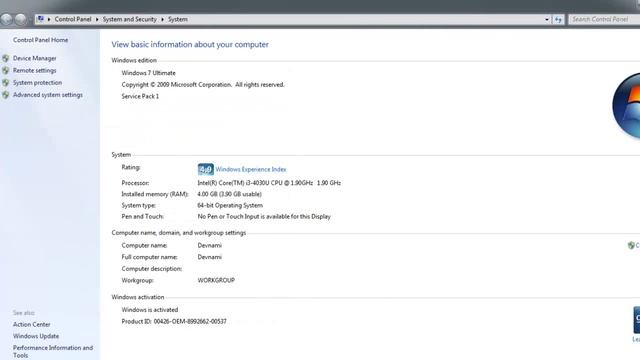This screenshot has height=360, width=640.
Task: Go to Control Panel breadcrumb
Action: [x=73, y=19]
